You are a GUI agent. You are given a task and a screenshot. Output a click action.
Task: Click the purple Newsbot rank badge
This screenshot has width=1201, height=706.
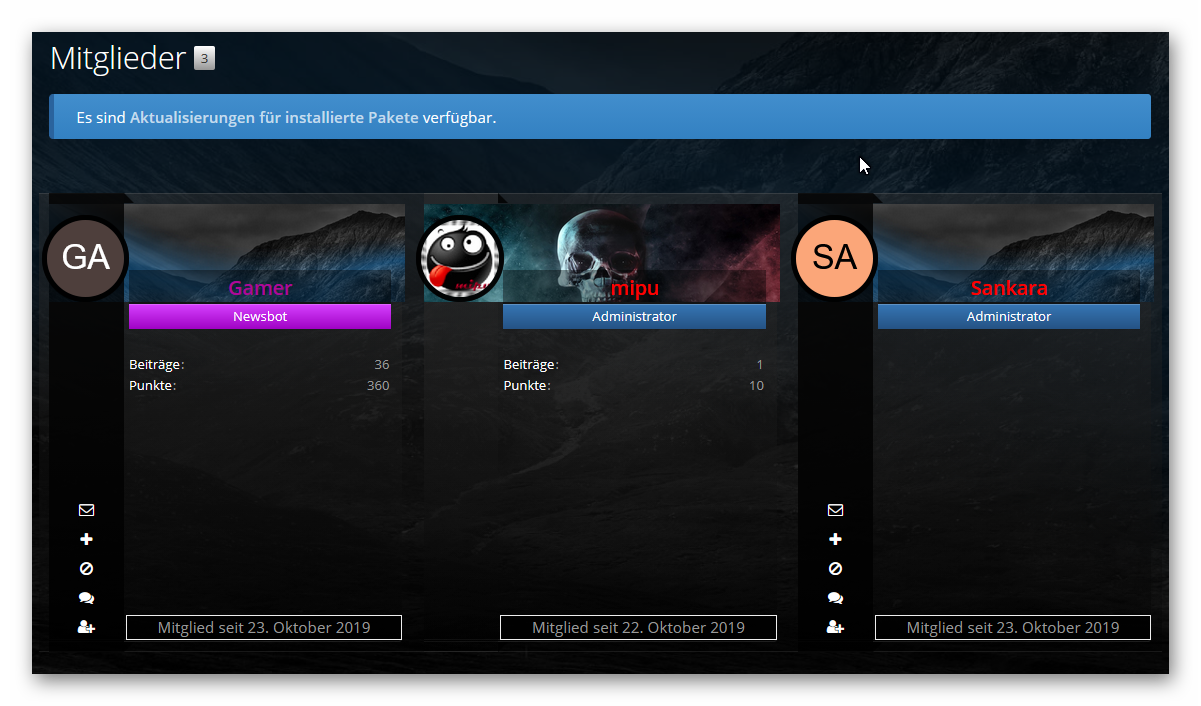click(260, 317)
